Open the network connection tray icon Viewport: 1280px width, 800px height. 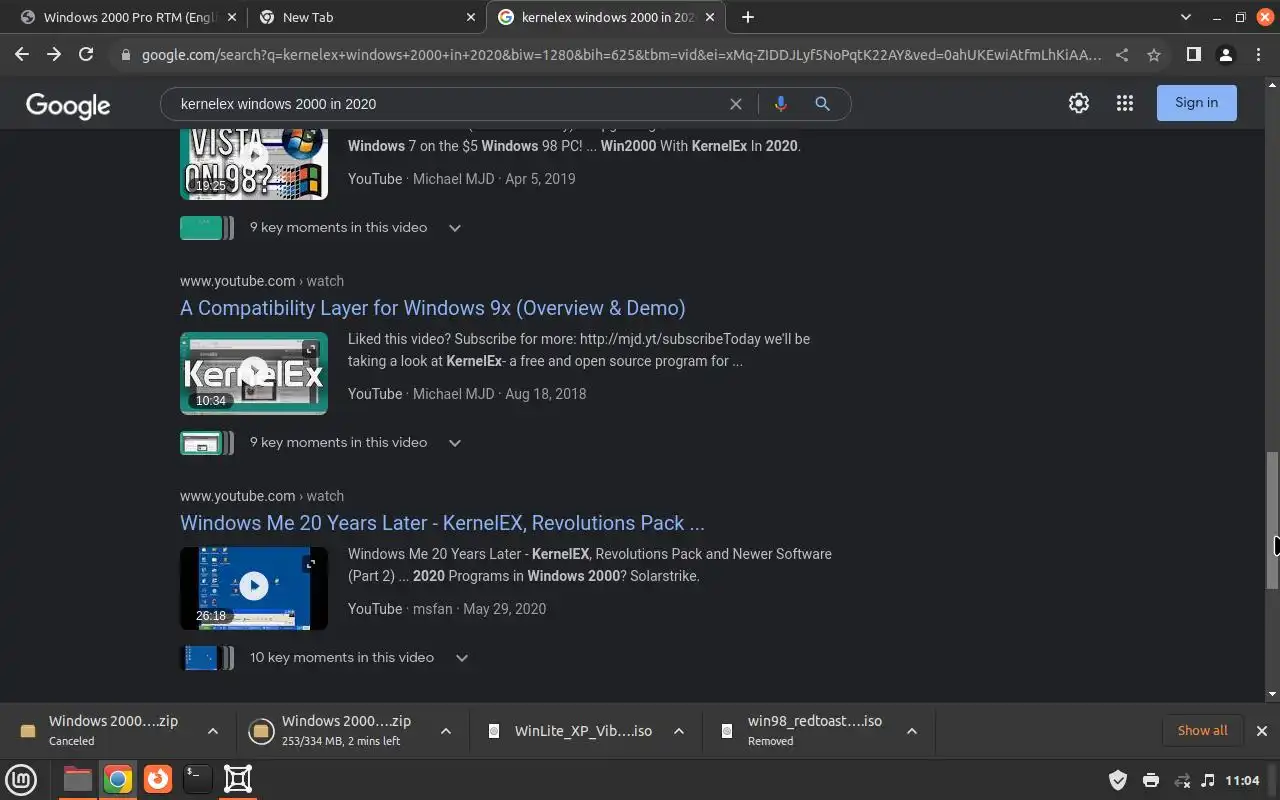(1182, 780)
